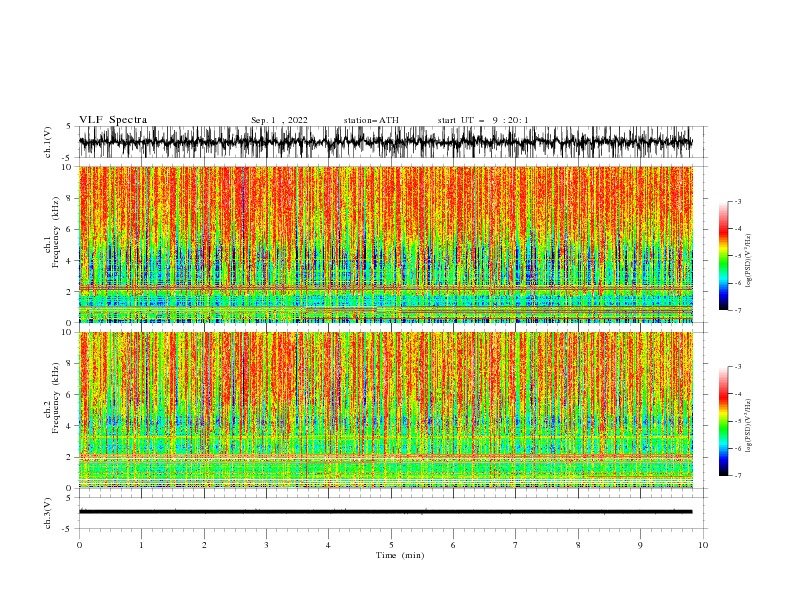The image size is (792, 612).
Task: Click the time axis tick label "5"
Action: pos(391,545)
